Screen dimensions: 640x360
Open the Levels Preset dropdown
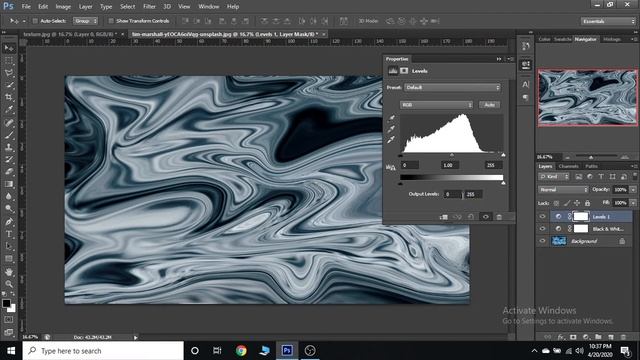pos(452,87)
